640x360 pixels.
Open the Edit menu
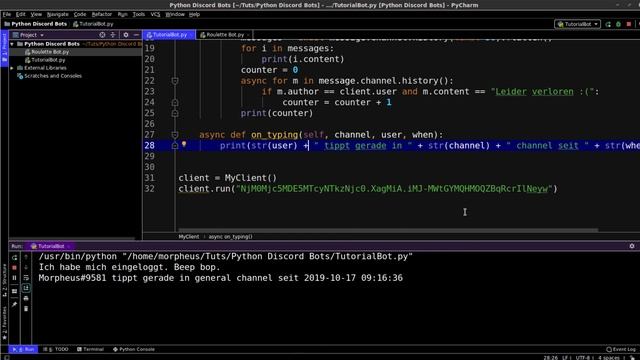21,14
